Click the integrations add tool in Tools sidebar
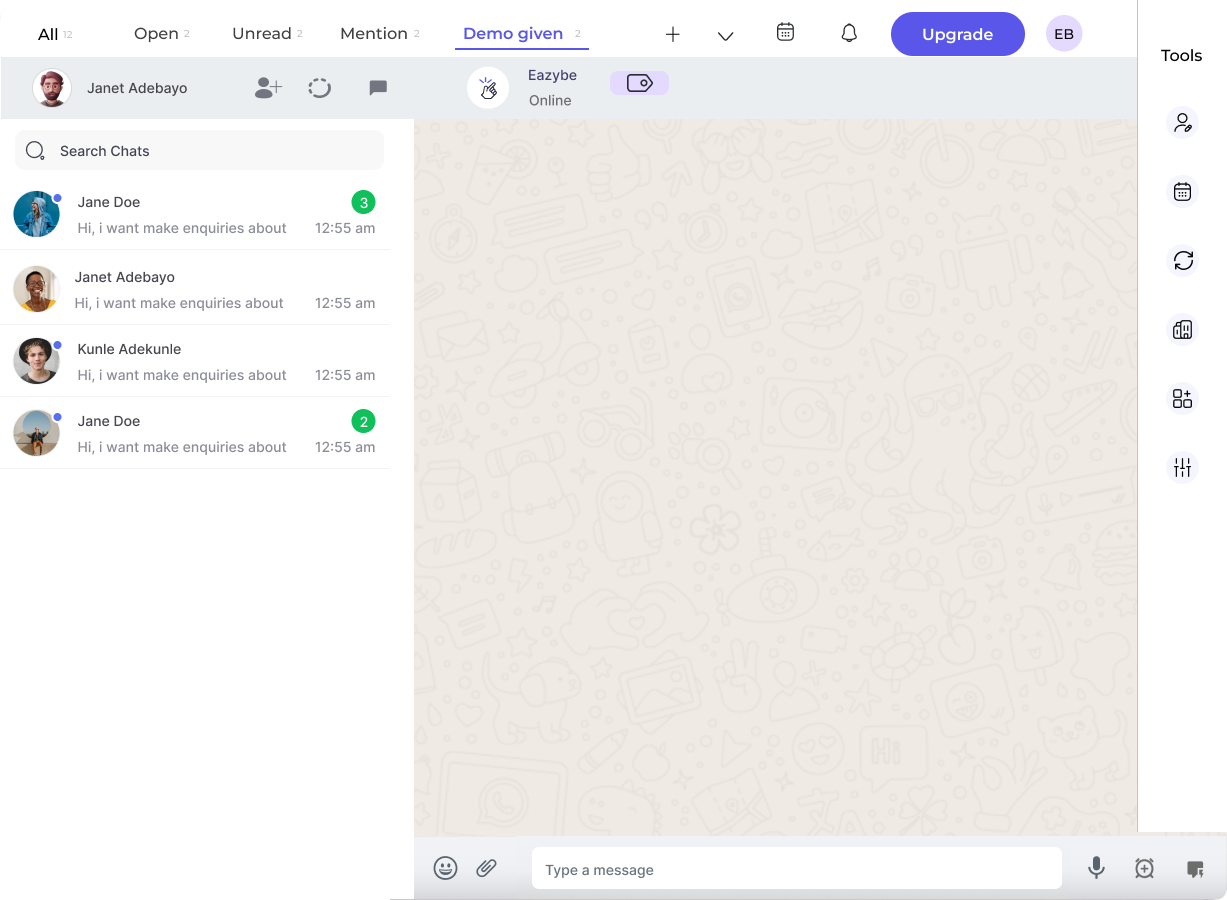Screen dimensions: 1227x900 1182,398
